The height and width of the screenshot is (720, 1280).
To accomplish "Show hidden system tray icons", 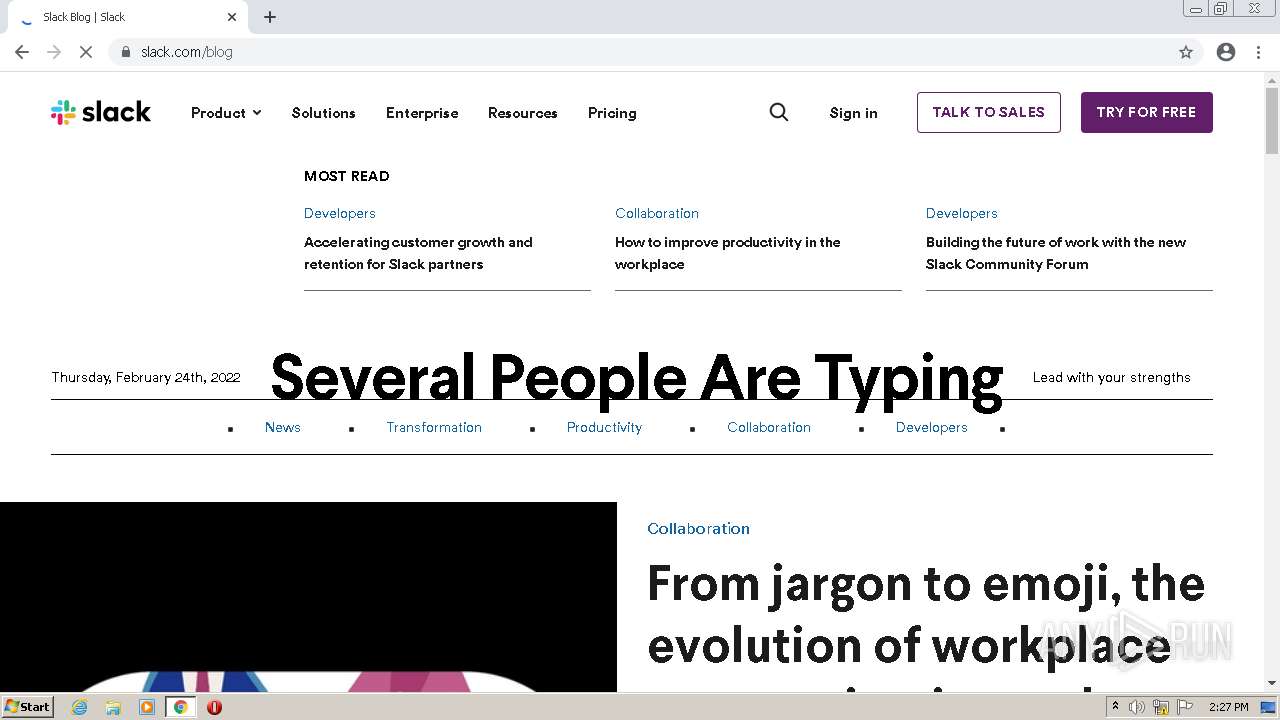I will 1115,707.
